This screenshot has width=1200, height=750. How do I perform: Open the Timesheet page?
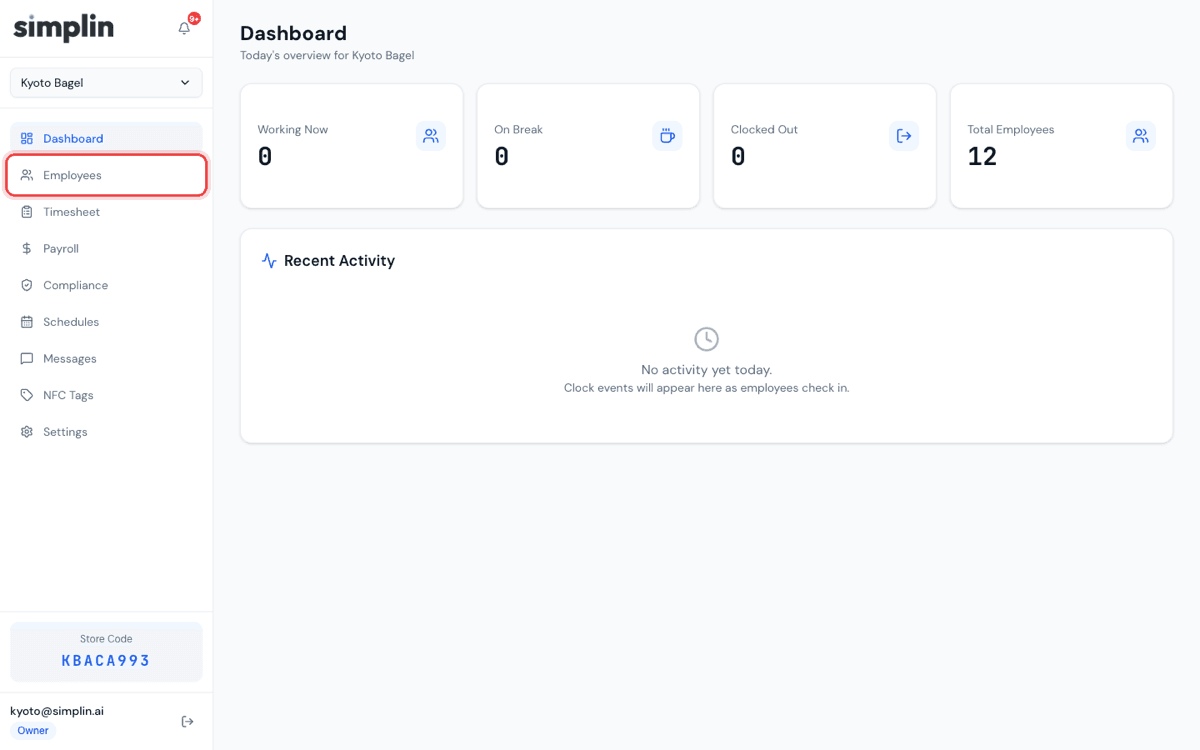(x=106, y=212)
